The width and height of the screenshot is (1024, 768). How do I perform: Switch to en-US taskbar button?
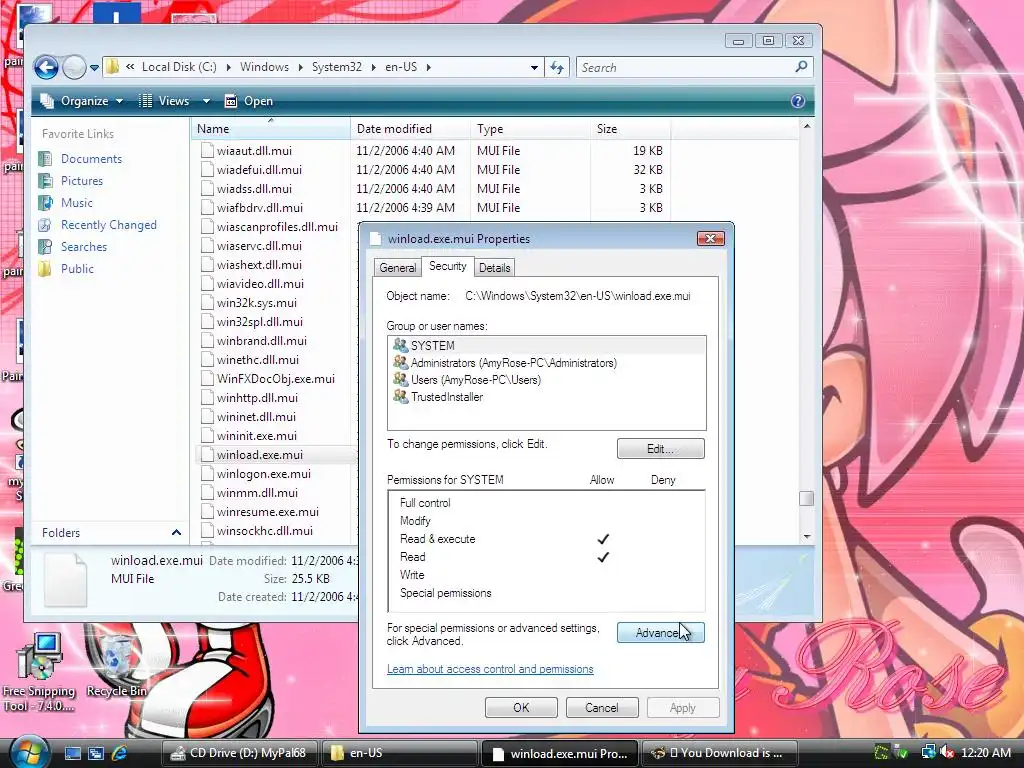click(x=400, y=753)
